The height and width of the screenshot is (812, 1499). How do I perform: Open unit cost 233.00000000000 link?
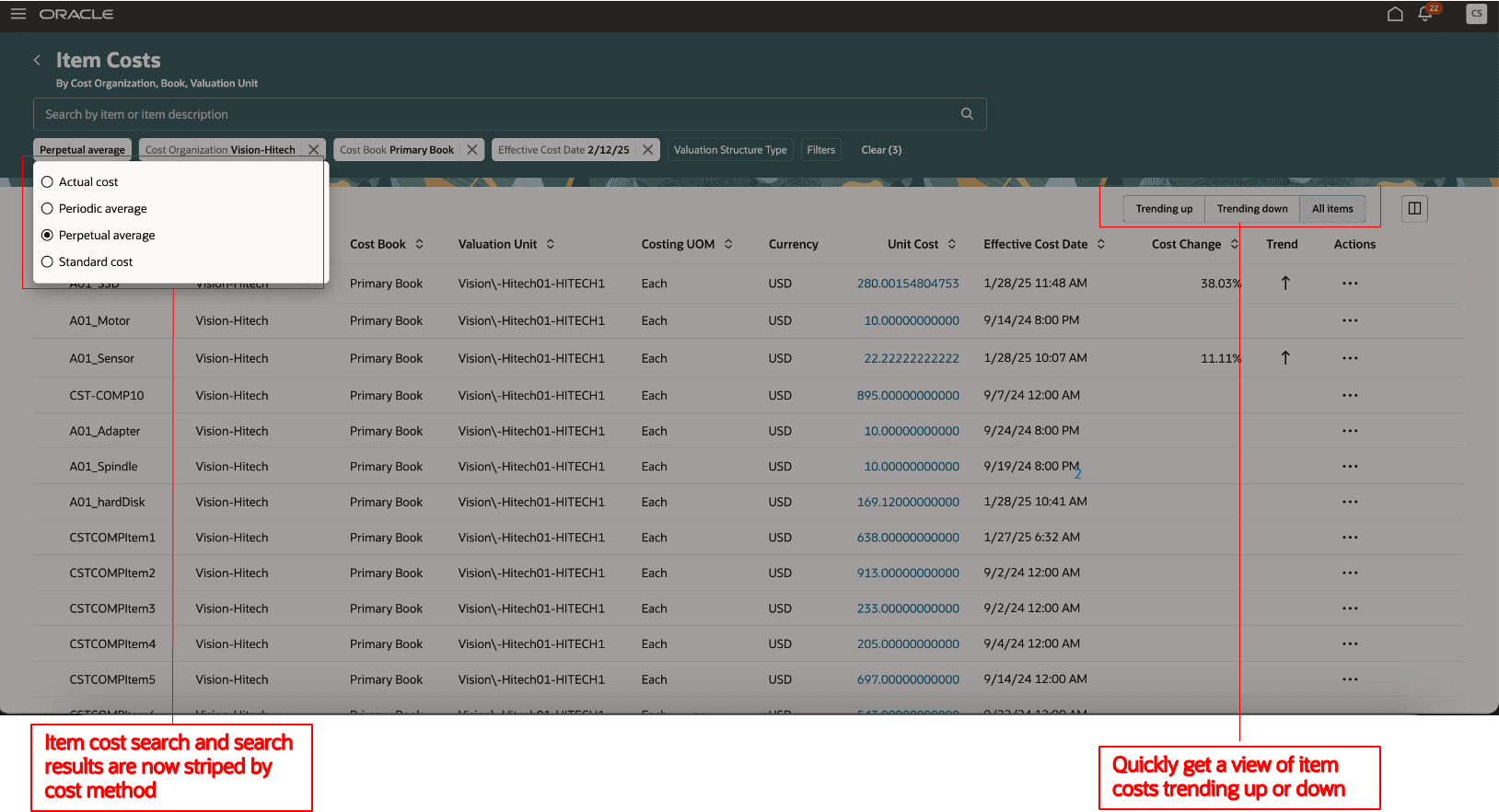(908, 609)
